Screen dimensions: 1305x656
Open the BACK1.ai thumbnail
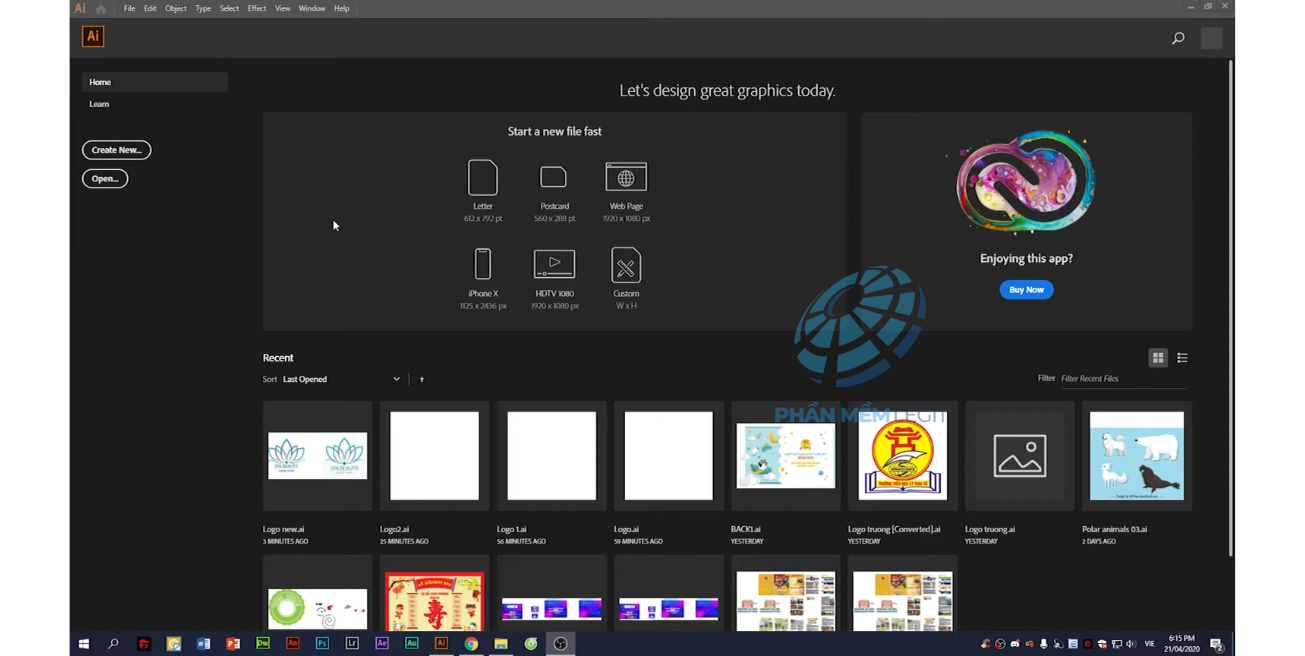tap(785, 456)
